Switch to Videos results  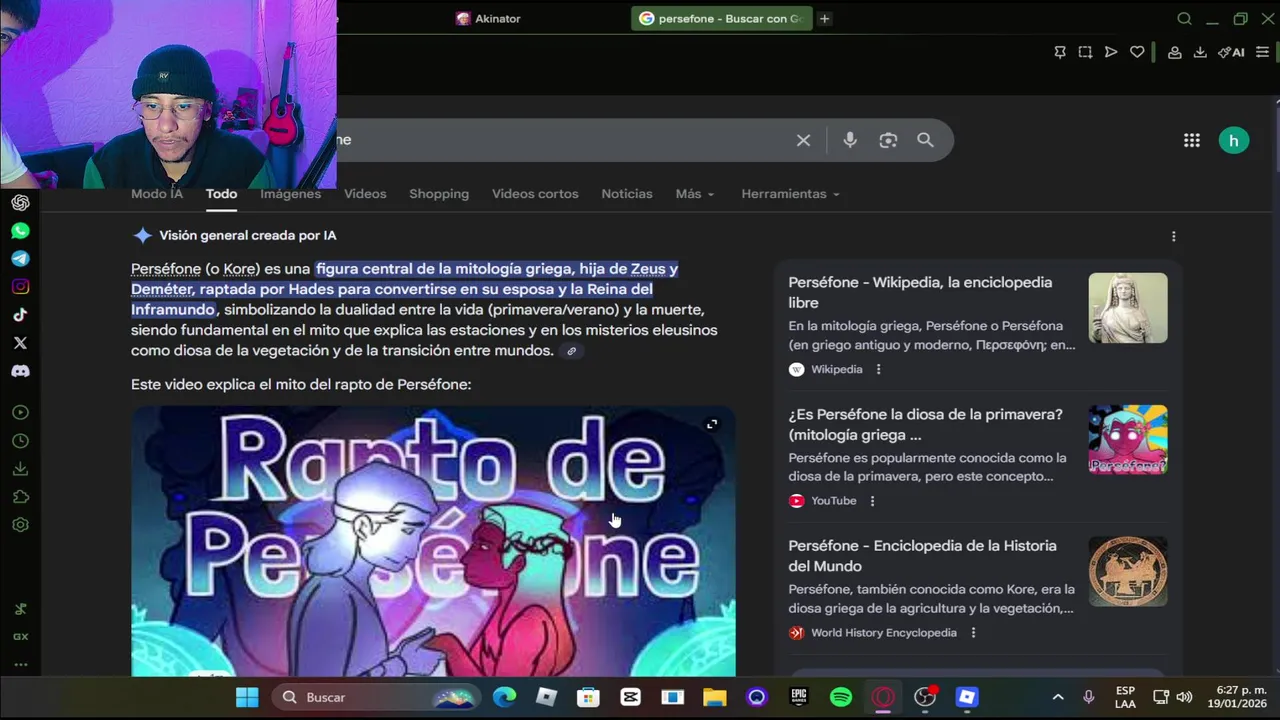point(365,194)
